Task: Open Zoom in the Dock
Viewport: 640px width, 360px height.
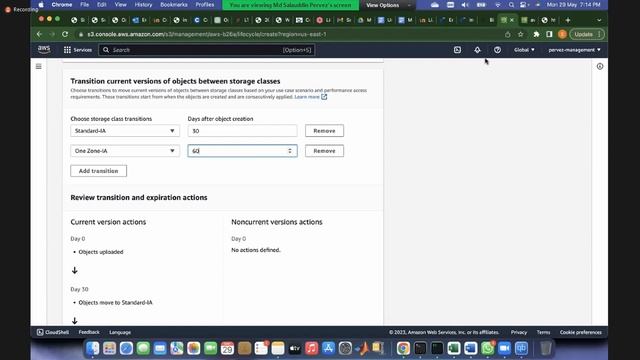Action: coord(504,348)
